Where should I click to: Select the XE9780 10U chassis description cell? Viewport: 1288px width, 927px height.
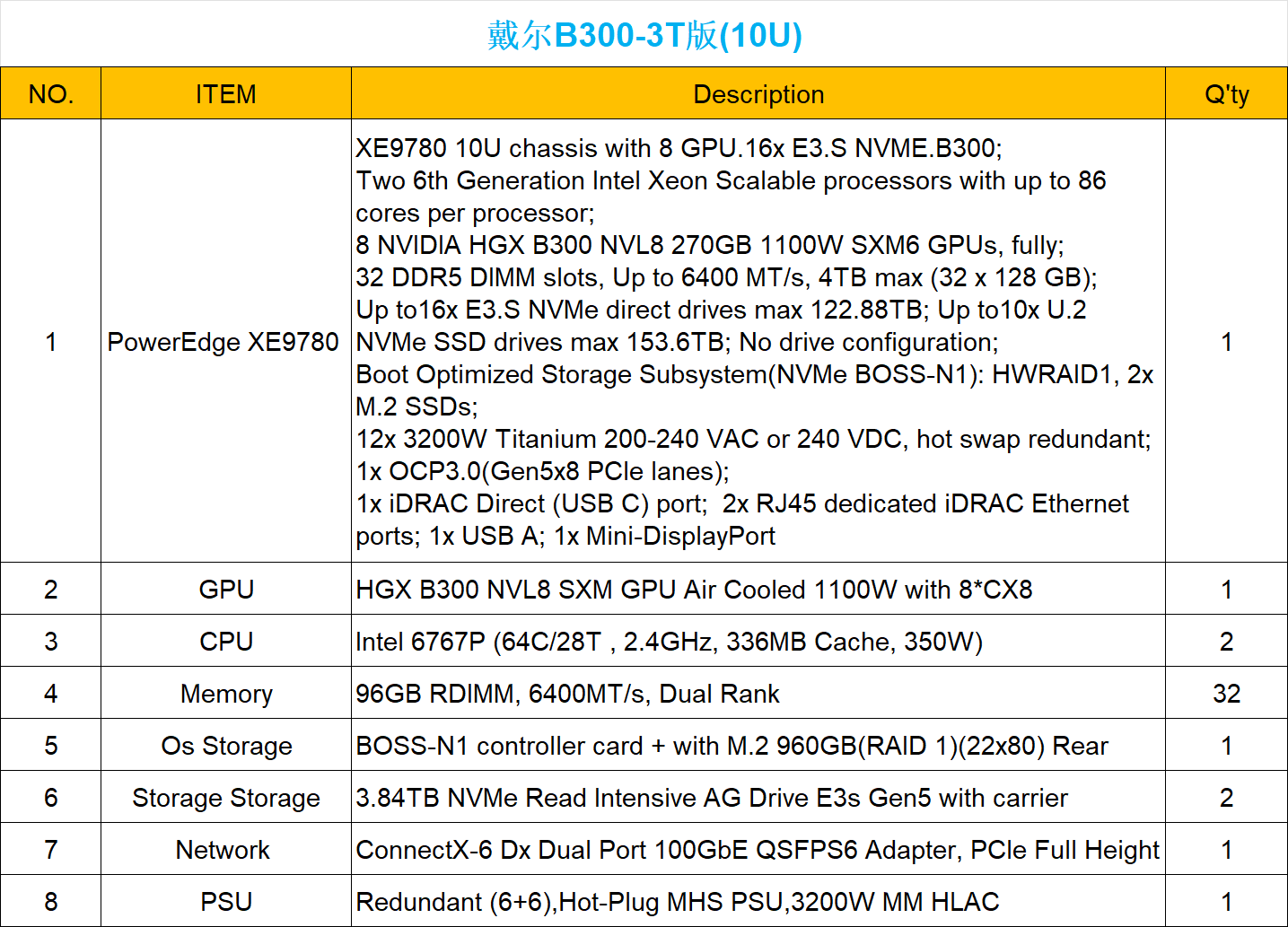[758, 341]
